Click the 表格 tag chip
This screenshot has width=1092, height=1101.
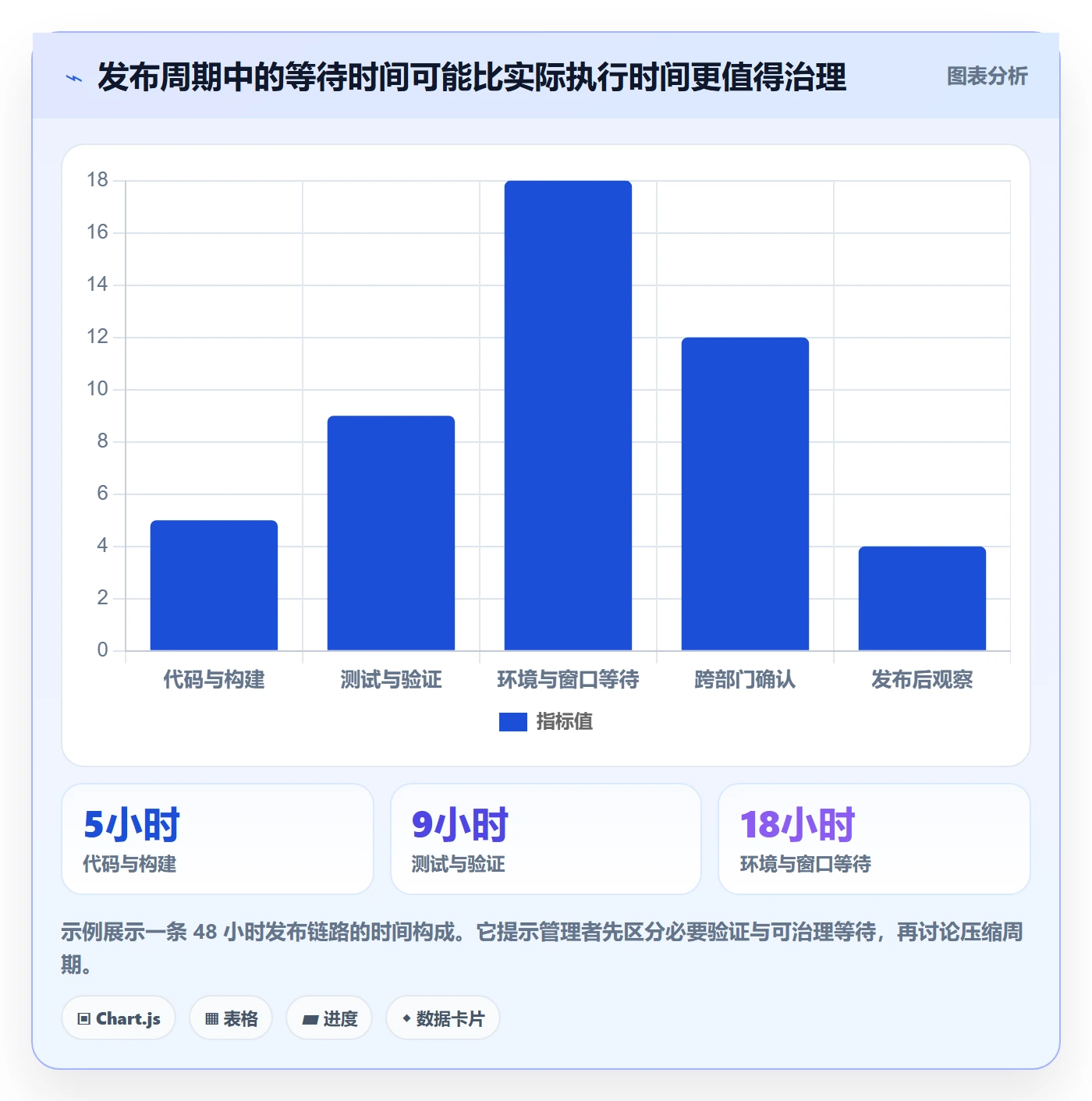[231, 1018]
